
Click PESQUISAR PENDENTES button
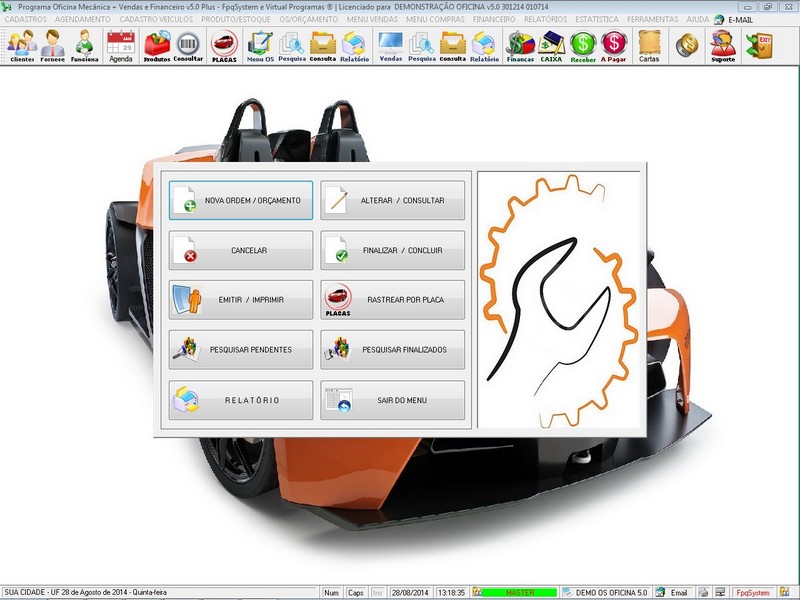point(241,350)
